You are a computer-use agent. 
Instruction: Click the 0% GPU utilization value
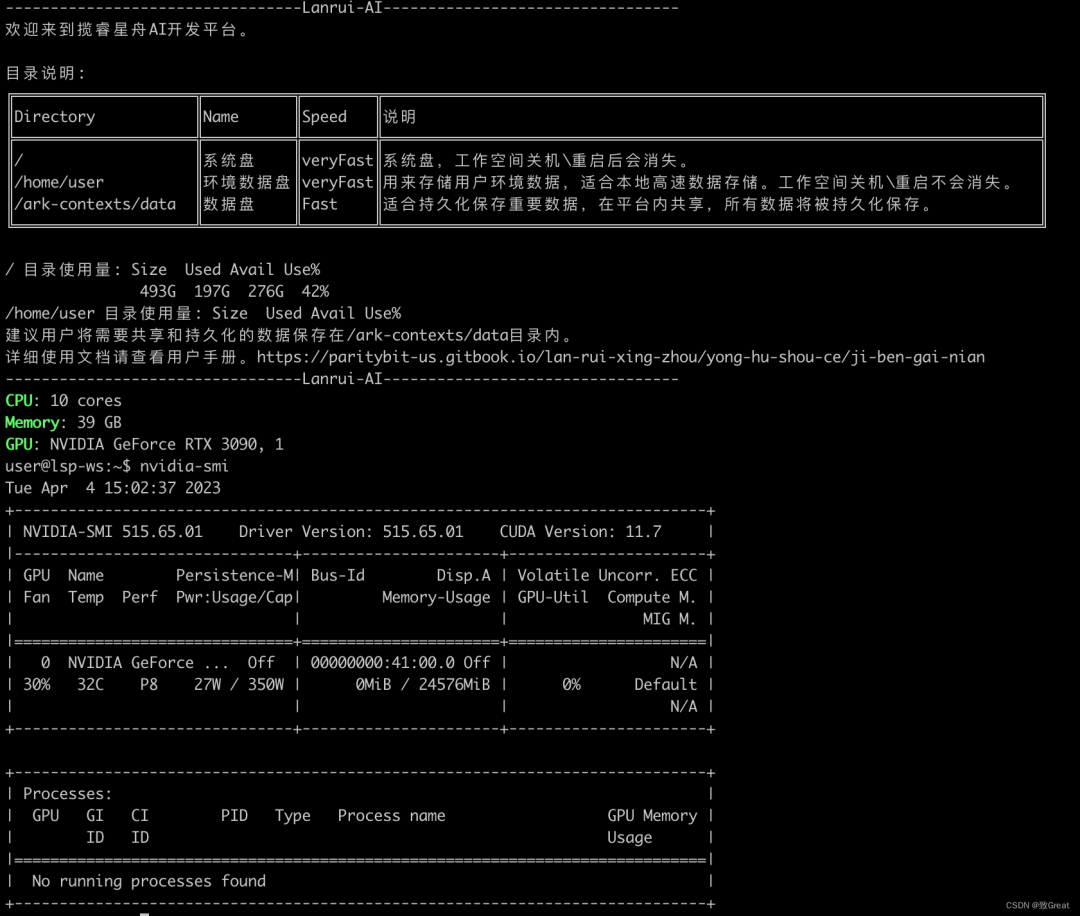click(571, 685)
